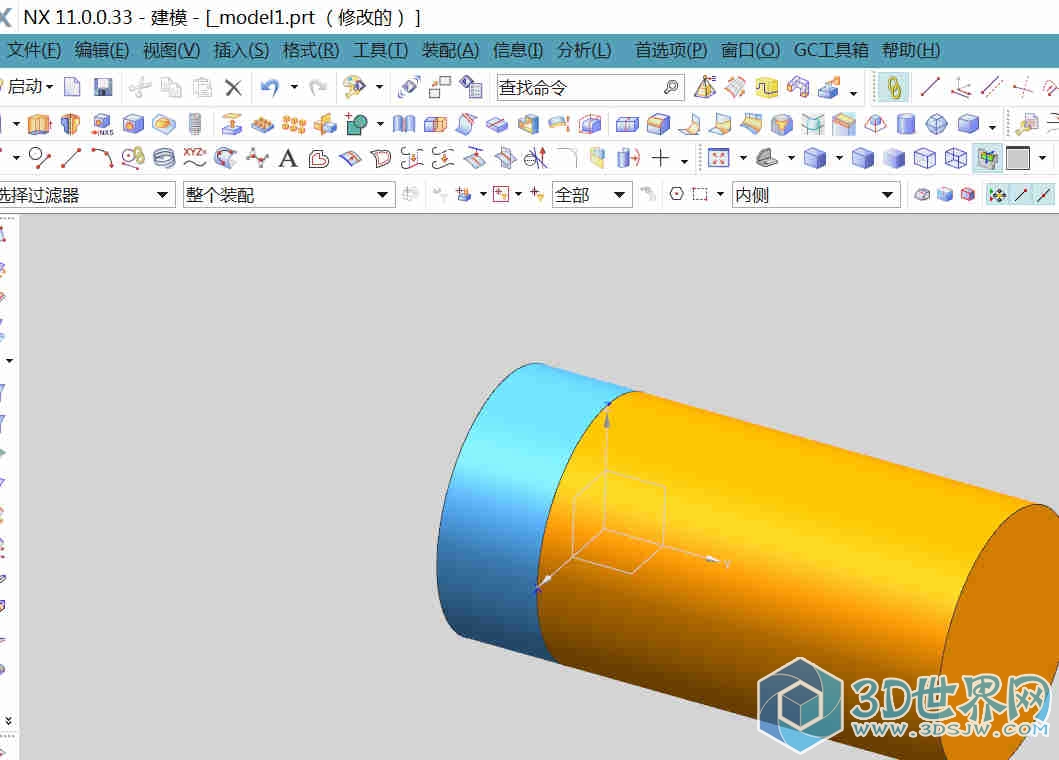Image resolution: width=1059 pixels, height=760 pixels.
Task: Delete selection with the X icon
Action: (x=233, y=87)
